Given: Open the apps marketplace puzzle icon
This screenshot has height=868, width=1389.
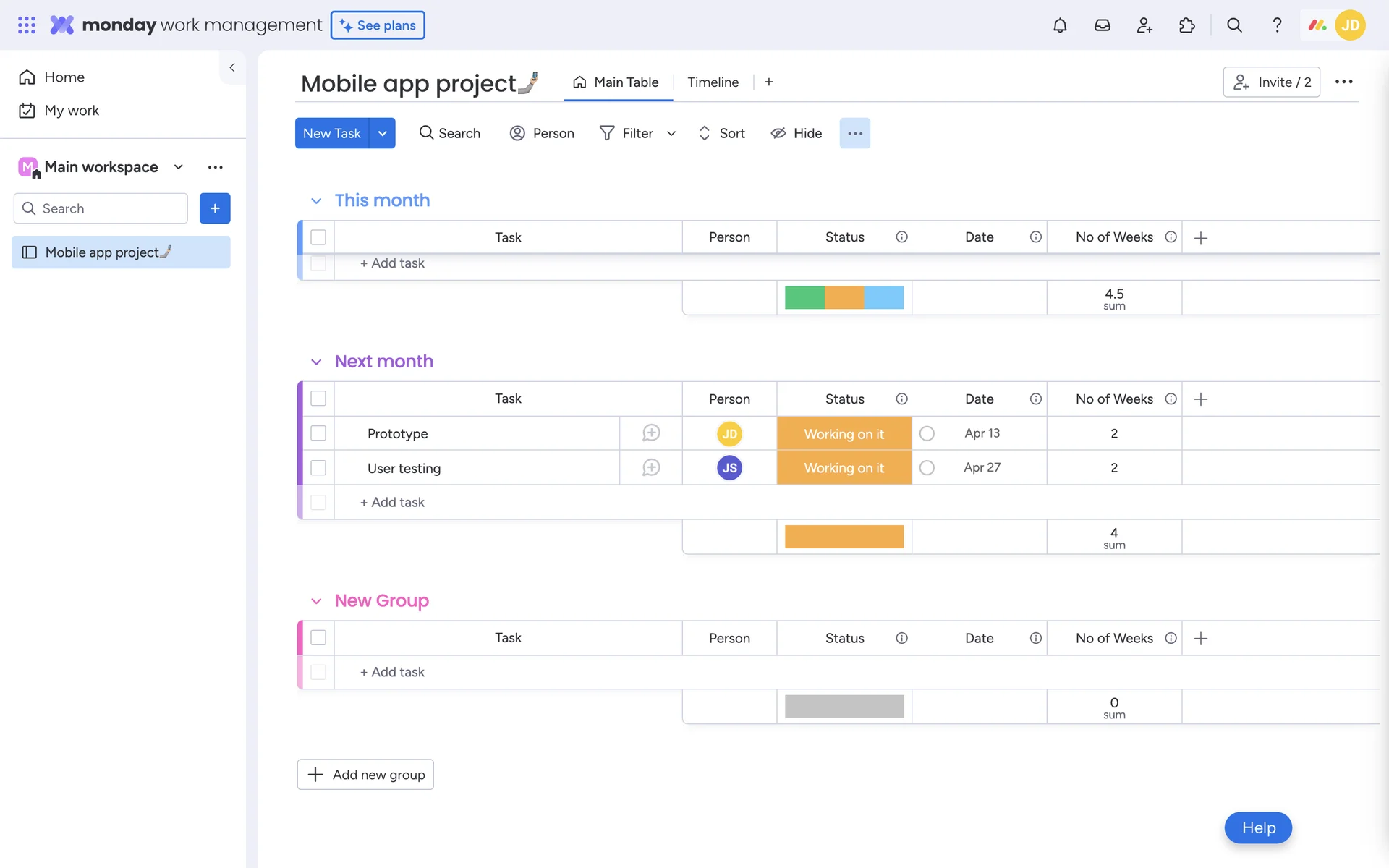Looking at the screenshot, I should [x=1186, y=25].
